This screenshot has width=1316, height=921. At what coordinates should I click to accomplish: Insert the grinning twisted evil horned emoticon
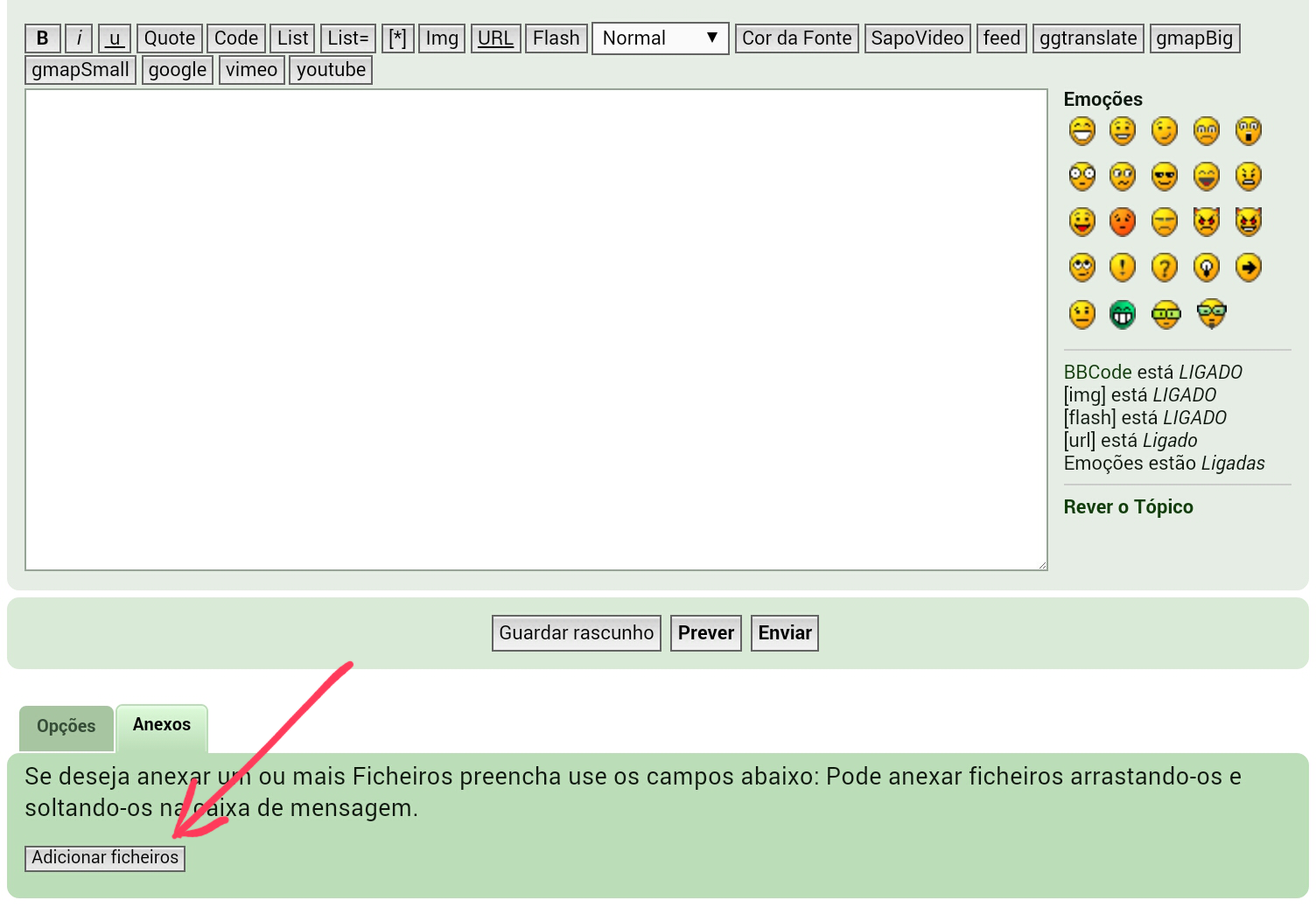tap(1249, 222)
